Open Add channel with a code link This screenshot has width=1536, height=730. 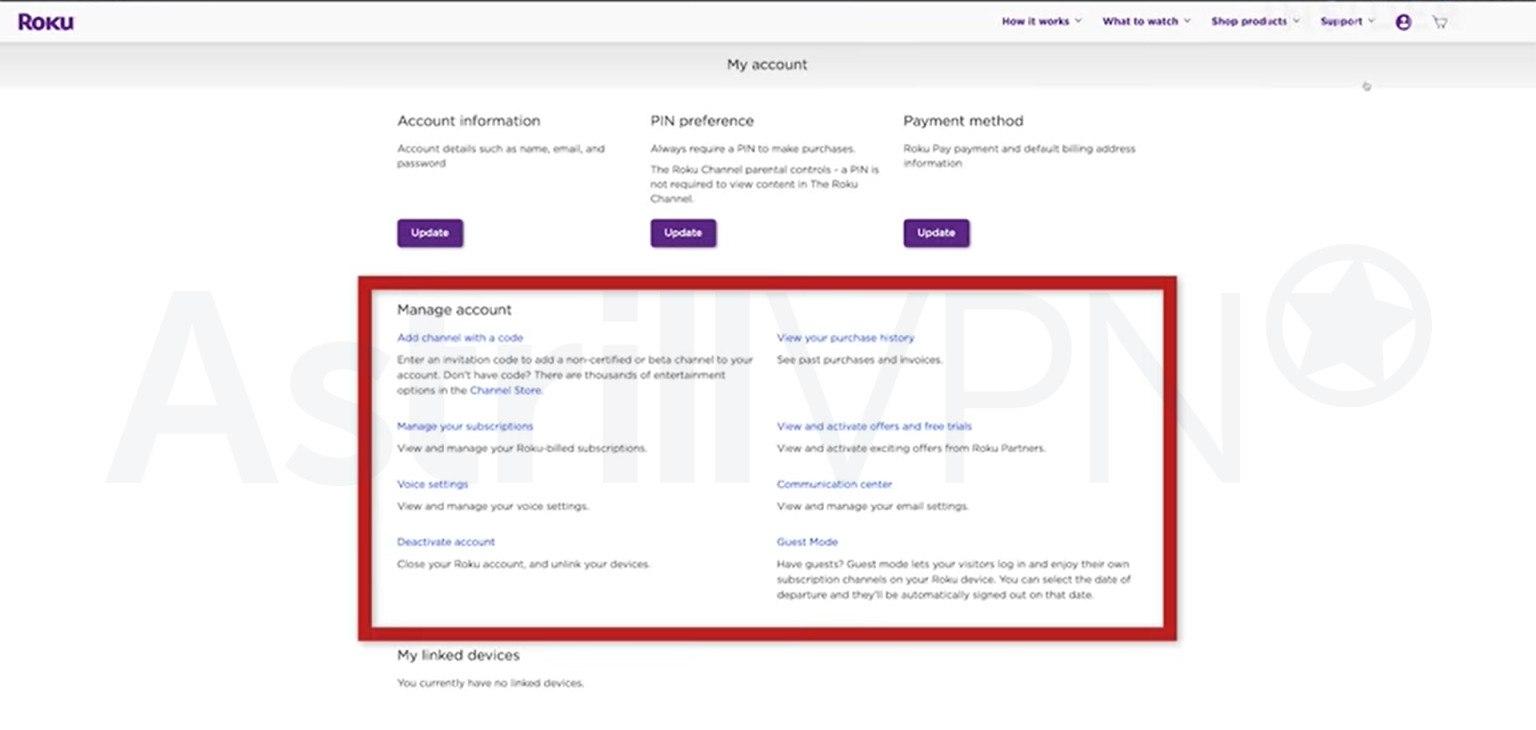coord(460,338)
